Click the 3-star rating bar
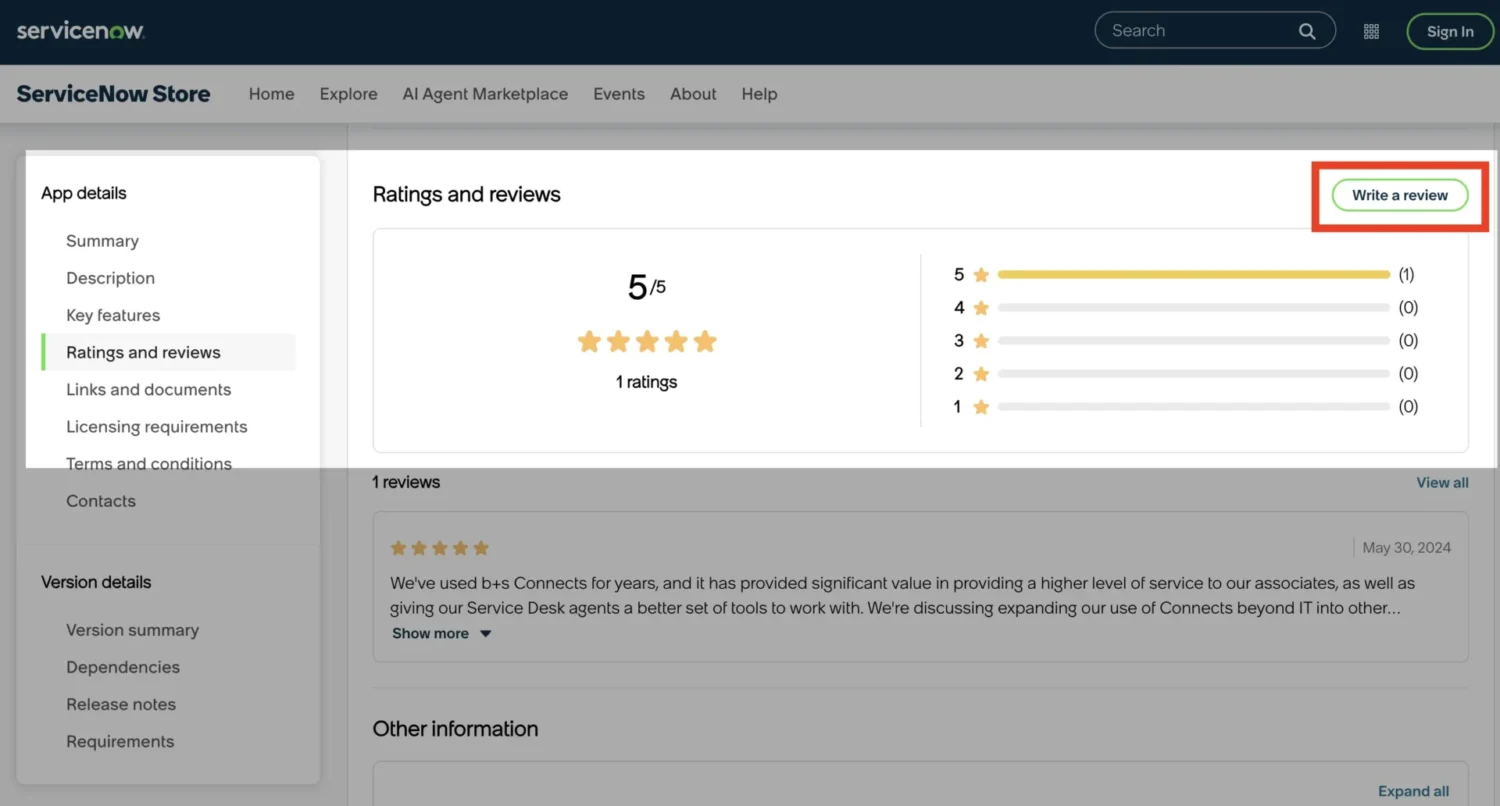This screenshot has width=1500, height=806. coord(1193,341)
